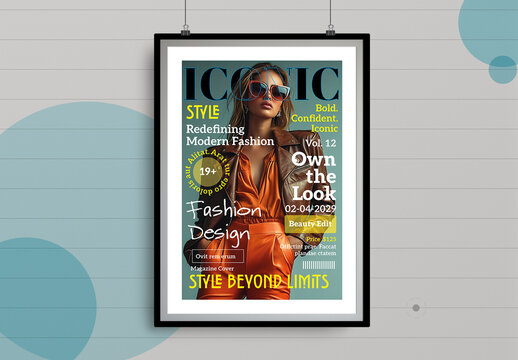Image resolution: width=518 pixels, height=360 pixels.
Task: Click the Vol. 12 label
Action: (321, 143)
